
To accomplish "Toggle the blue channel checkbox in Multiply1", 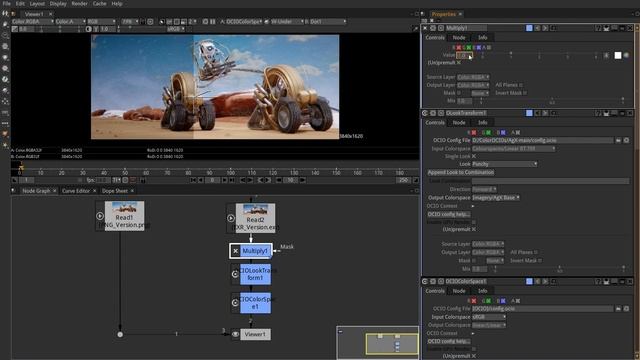I will 478,47.
